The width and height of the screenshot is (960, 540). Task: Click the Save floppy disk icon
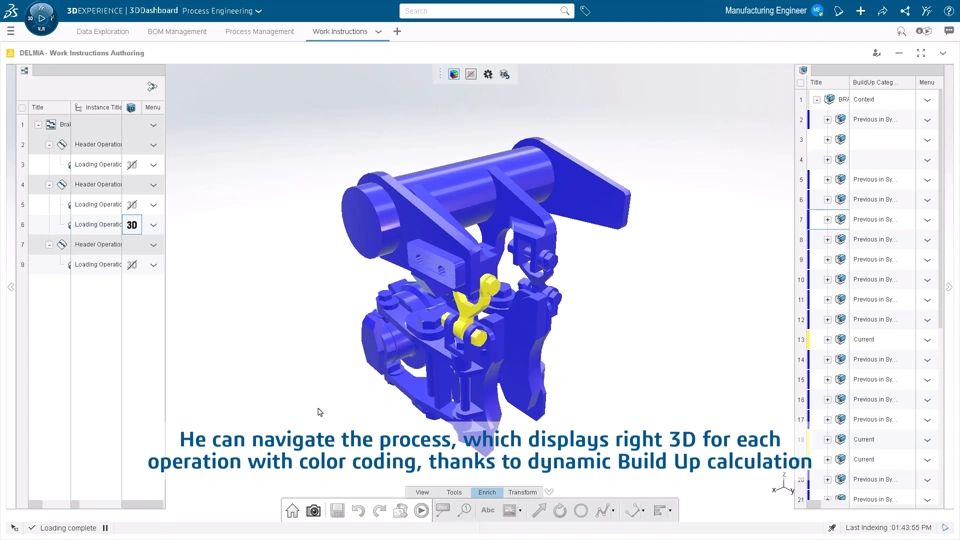337,511
